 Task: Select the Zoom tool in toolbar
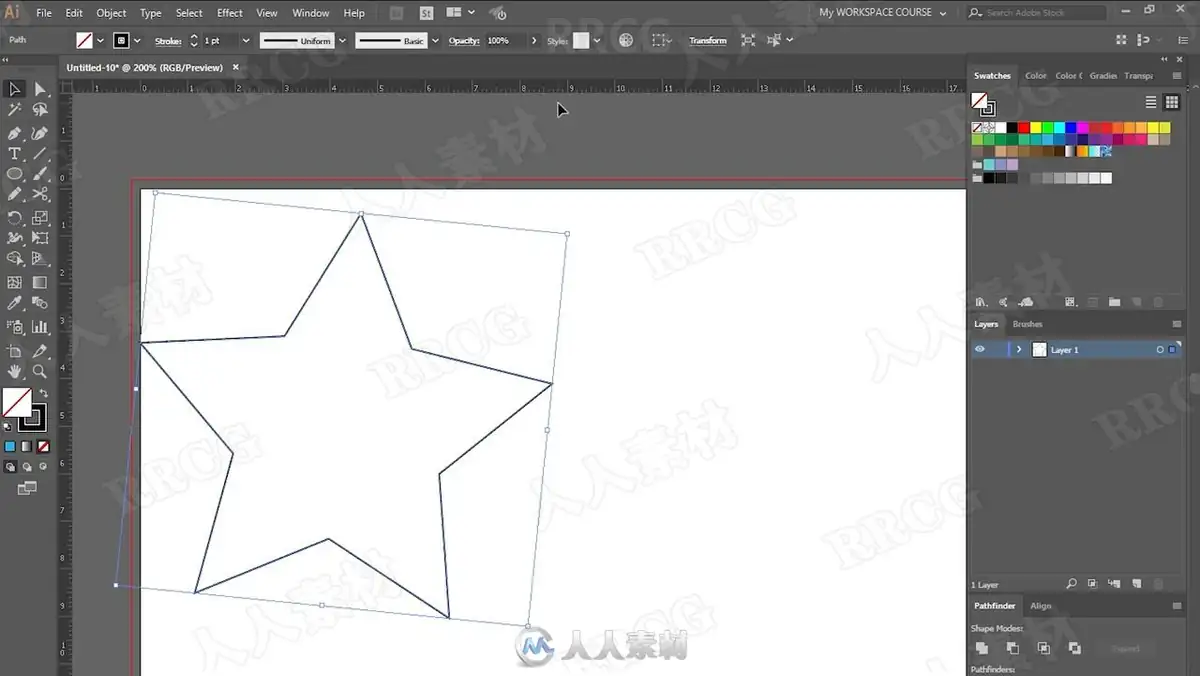point(40,371)
